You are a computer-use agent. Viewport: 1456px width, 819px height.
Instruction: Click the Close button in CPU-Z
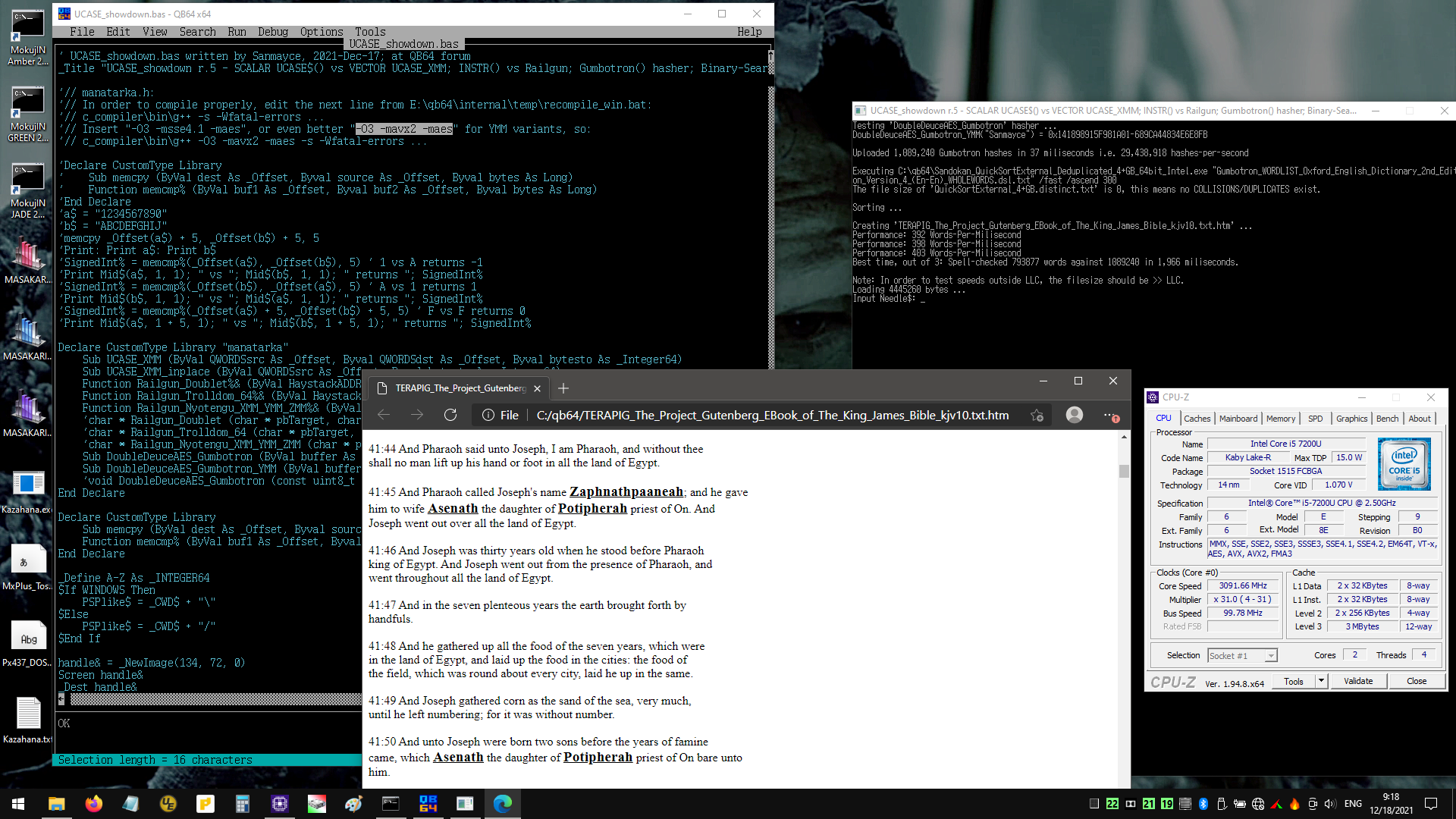1417,681
